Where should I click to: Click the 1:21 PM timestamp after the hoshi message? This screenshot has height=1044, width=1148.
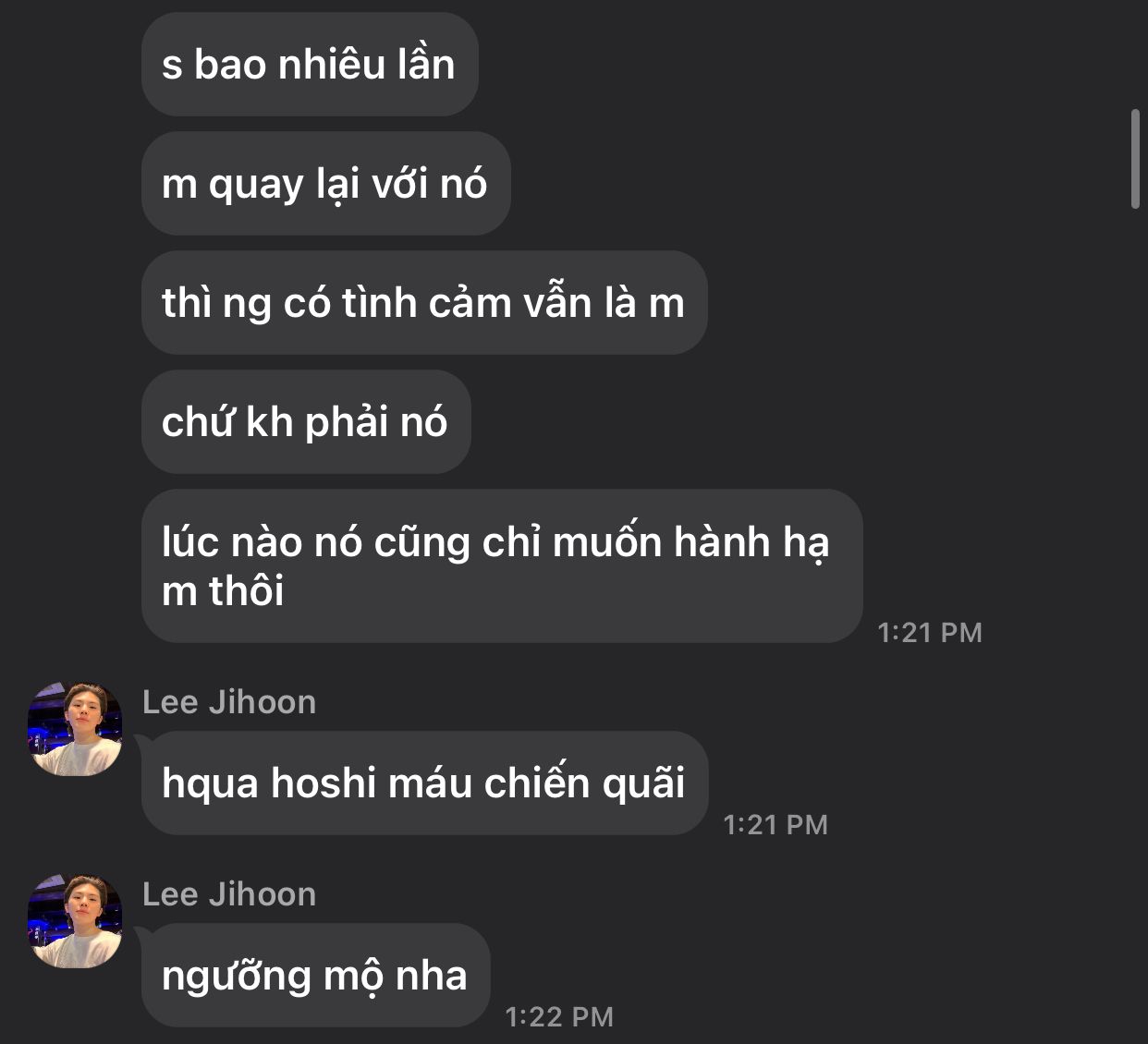(x=776, y=825)
